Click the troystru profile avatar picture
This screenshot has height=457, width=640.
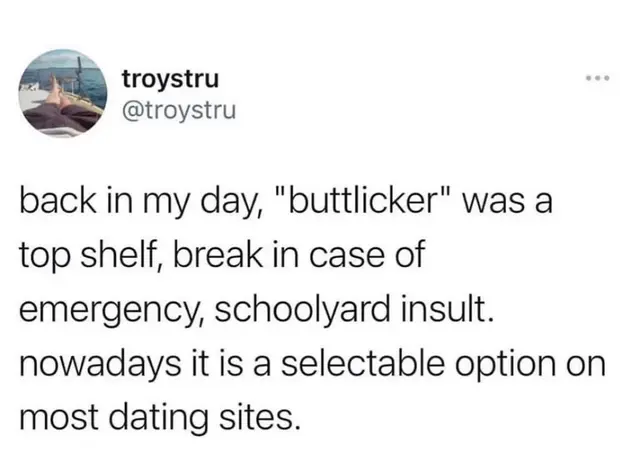(62, 92)
